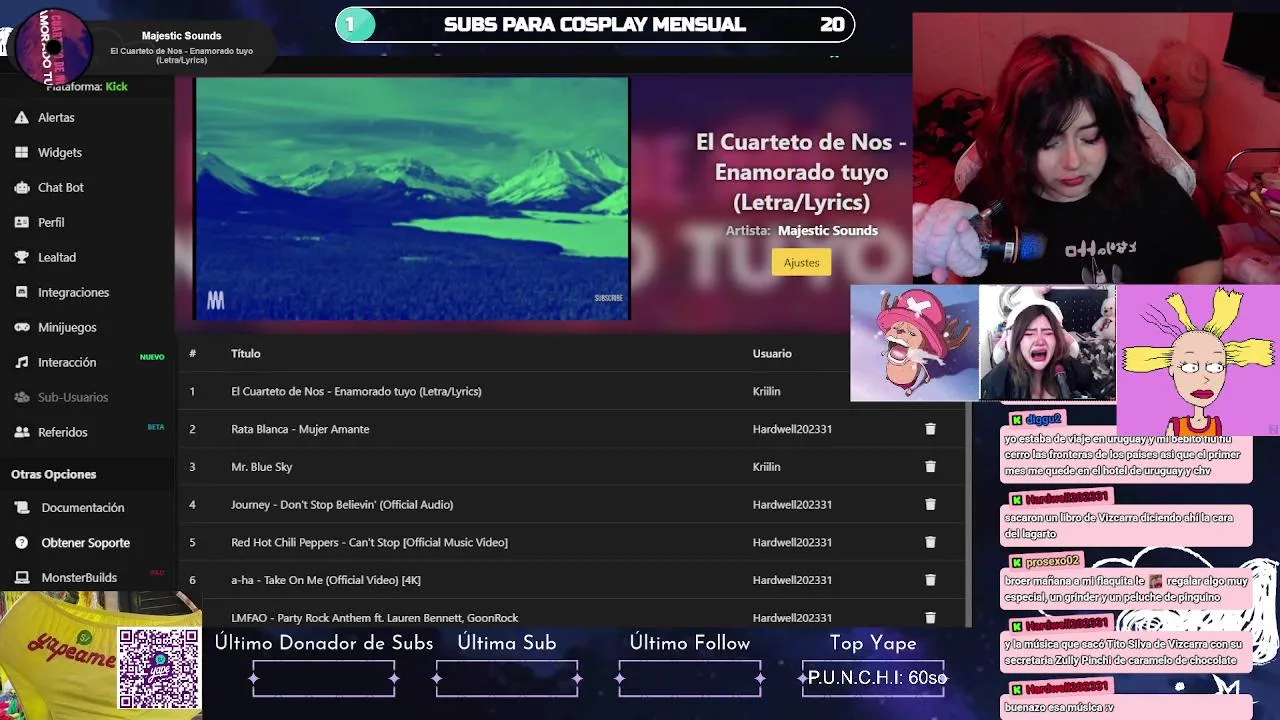Select Red Hot Chili Peppers - Can't Stop title
The height and width of the screenshot is (720, 1280).
(369, 542)
